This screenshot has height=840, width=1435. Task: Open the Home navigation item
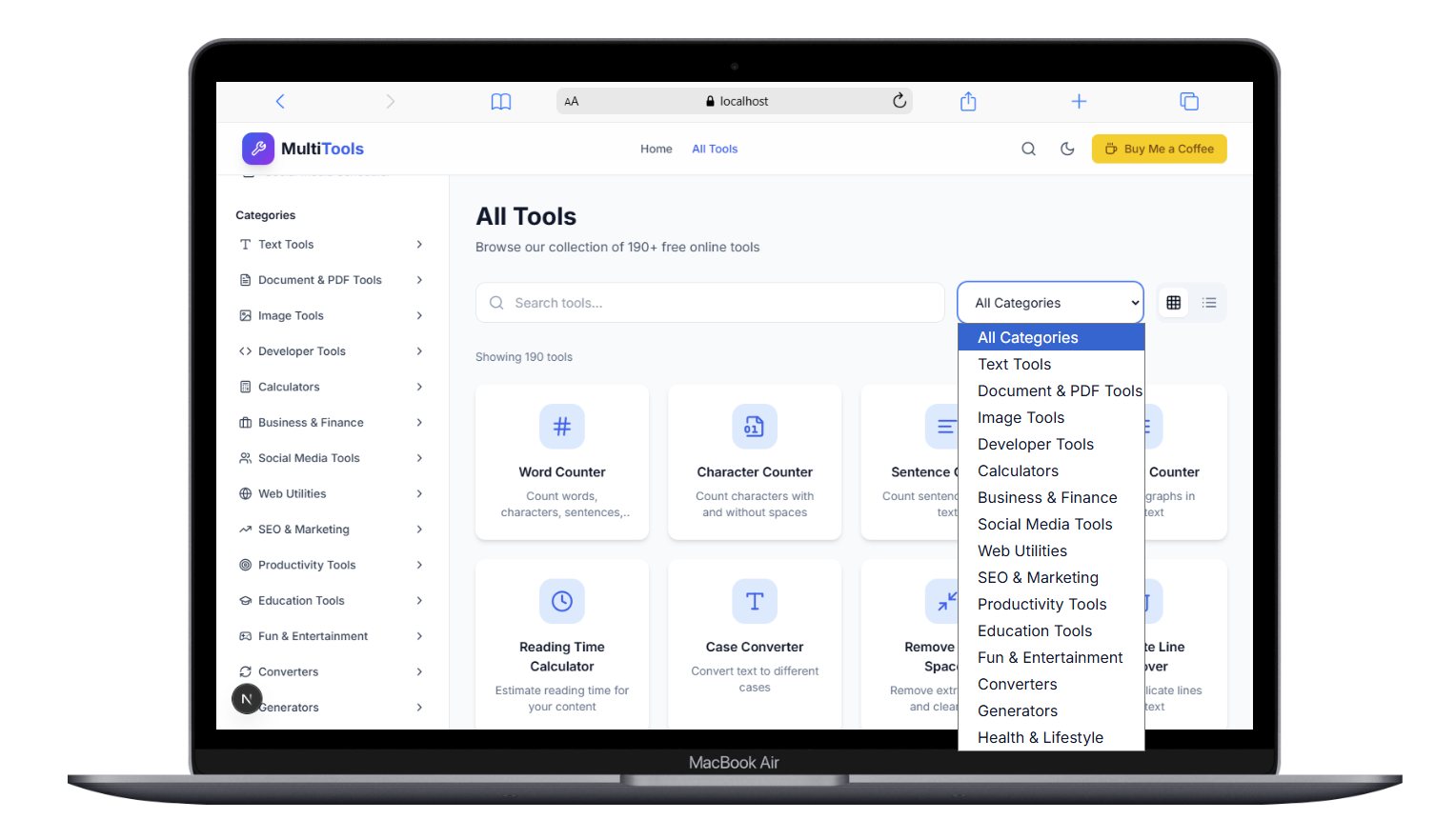tap(656, 149)
